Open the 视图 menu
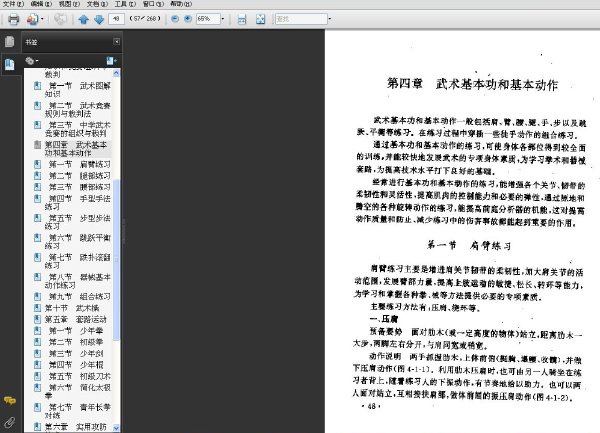Viewport: 600px width, 433px height. pos(69,4)
